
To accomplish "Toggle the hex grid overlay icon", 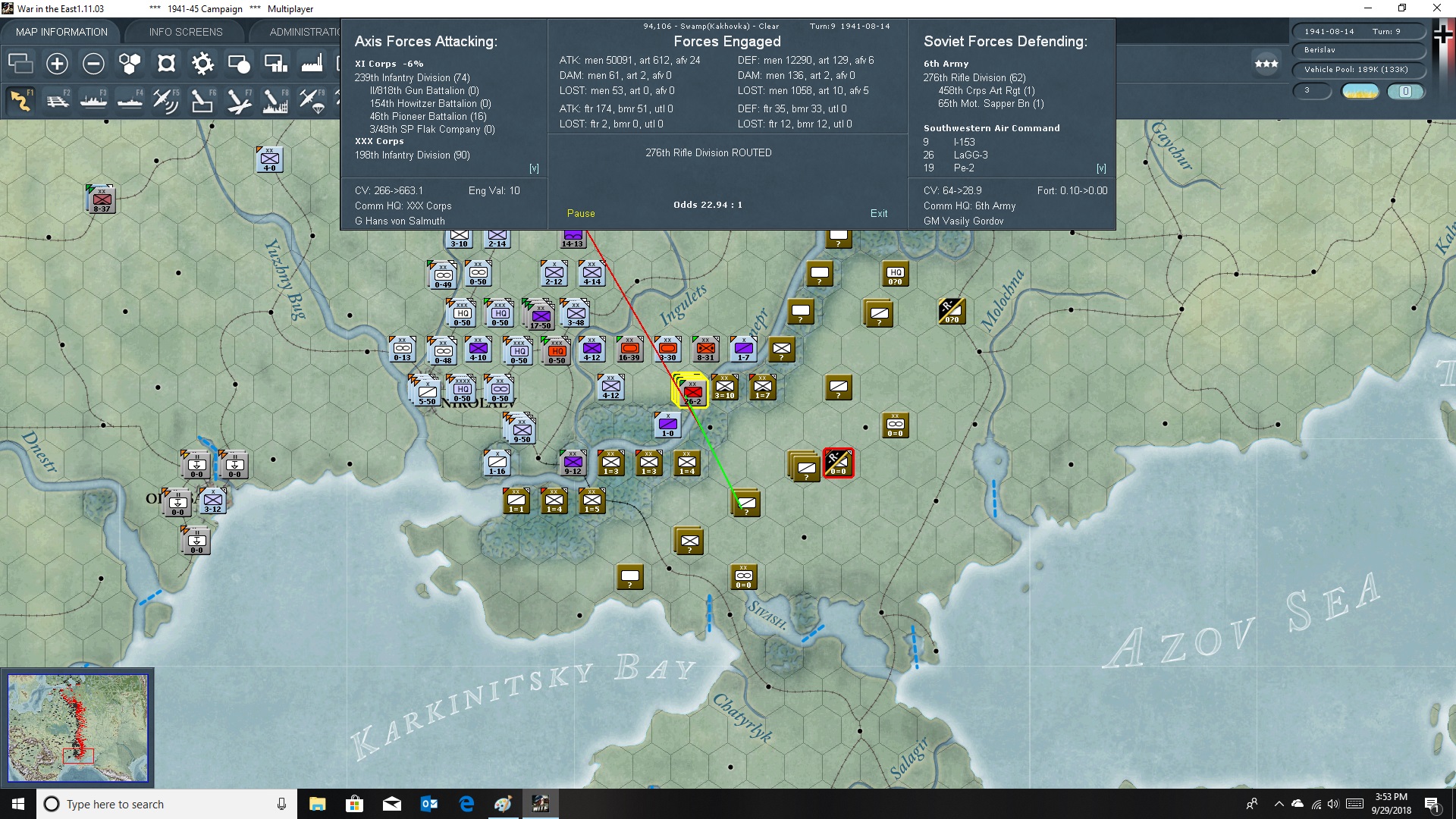I will [x=130, y=64].
